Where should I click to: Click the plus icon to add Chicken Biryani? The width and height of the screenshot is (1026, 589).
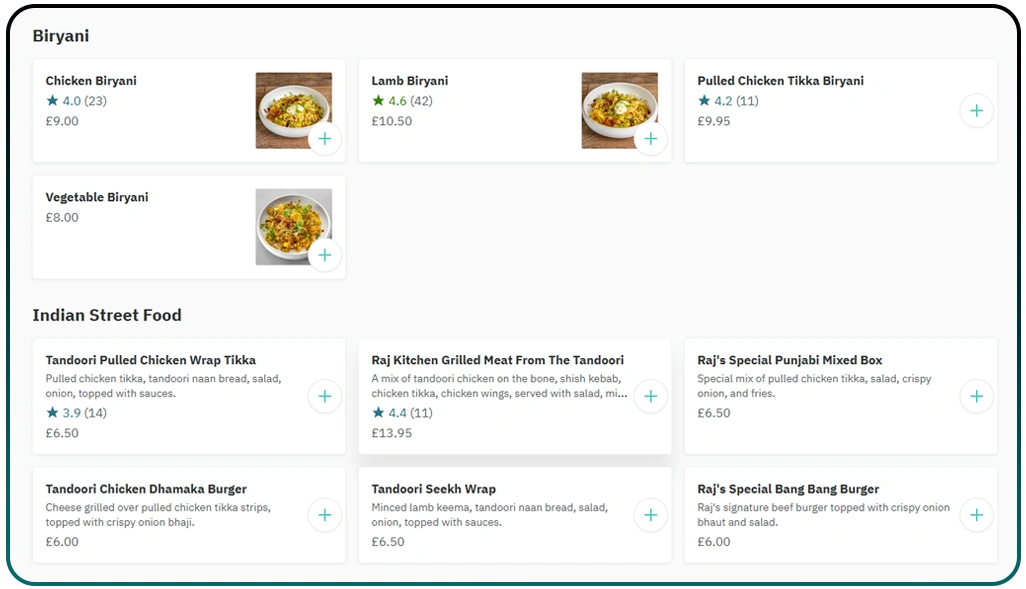tap(325, 139)
